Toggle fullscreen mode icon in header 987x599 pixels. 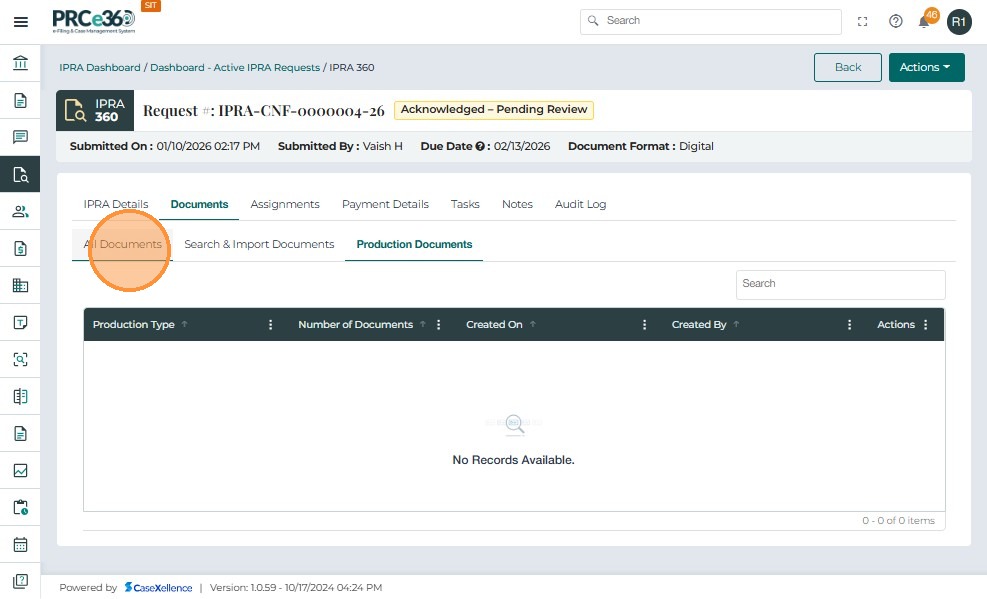click(x=862, y=21)
